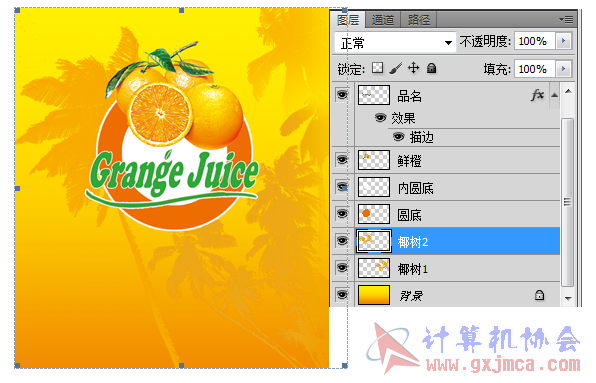596x383 pixels.
Task: Click lock image pixels brush icon
Action: click(x=395, y=68)
